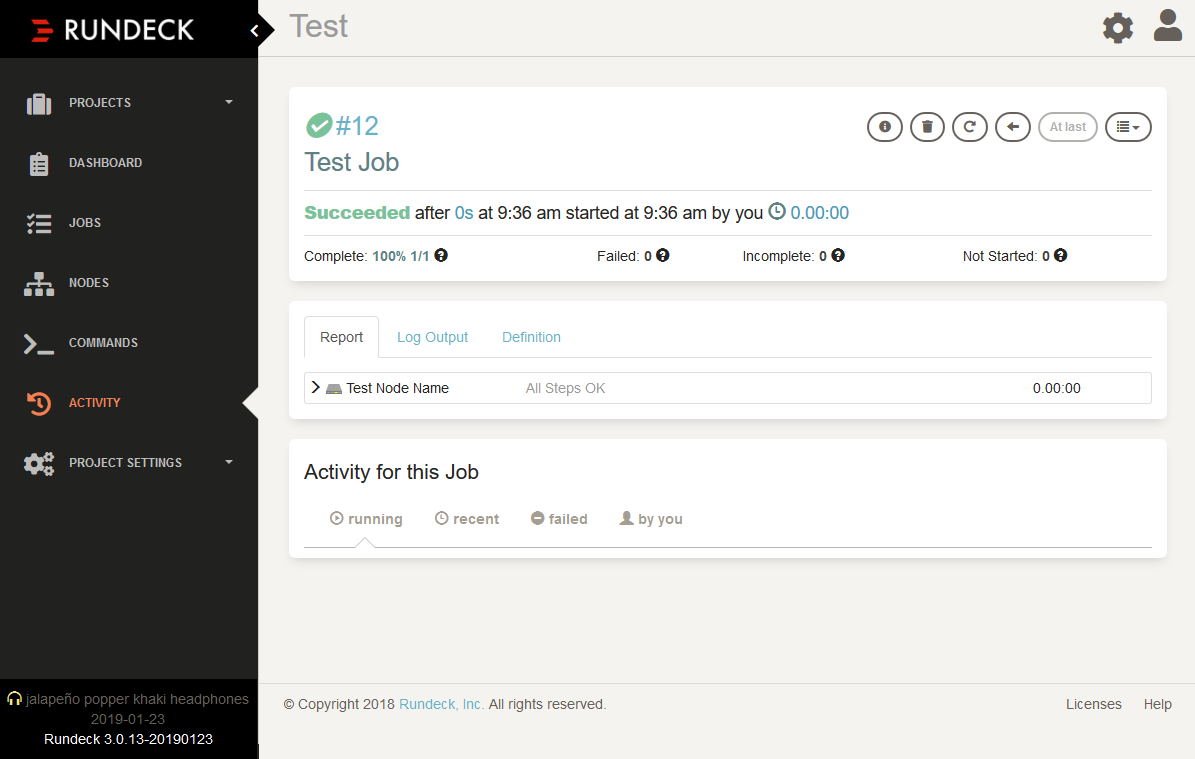
Task: Click the run-again circular arrow icon
Action: point(969,126)
